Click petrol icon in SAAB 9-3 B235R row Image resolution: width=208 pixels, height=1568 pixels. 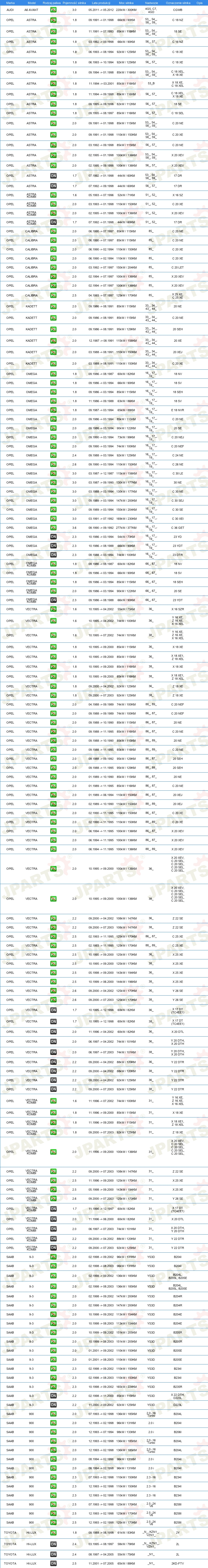pyautogui.click(x=53, y=1387)
